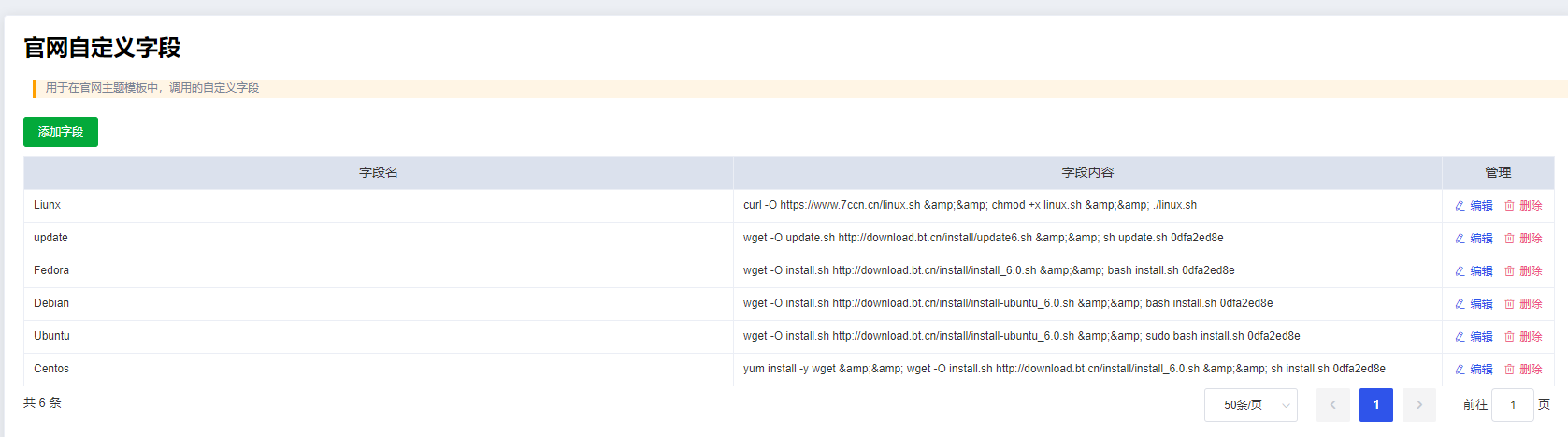Screen dimensions: 1568x437
Task: Click the 管理 column header
Action: [1498, 173]
